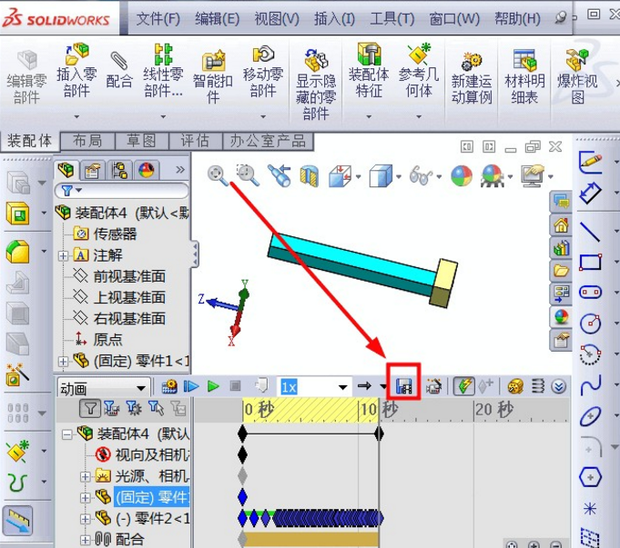Expand 光源、相机 node in motion tree
The width and height of the screenshot is (620, 548).
pos(85,476)
